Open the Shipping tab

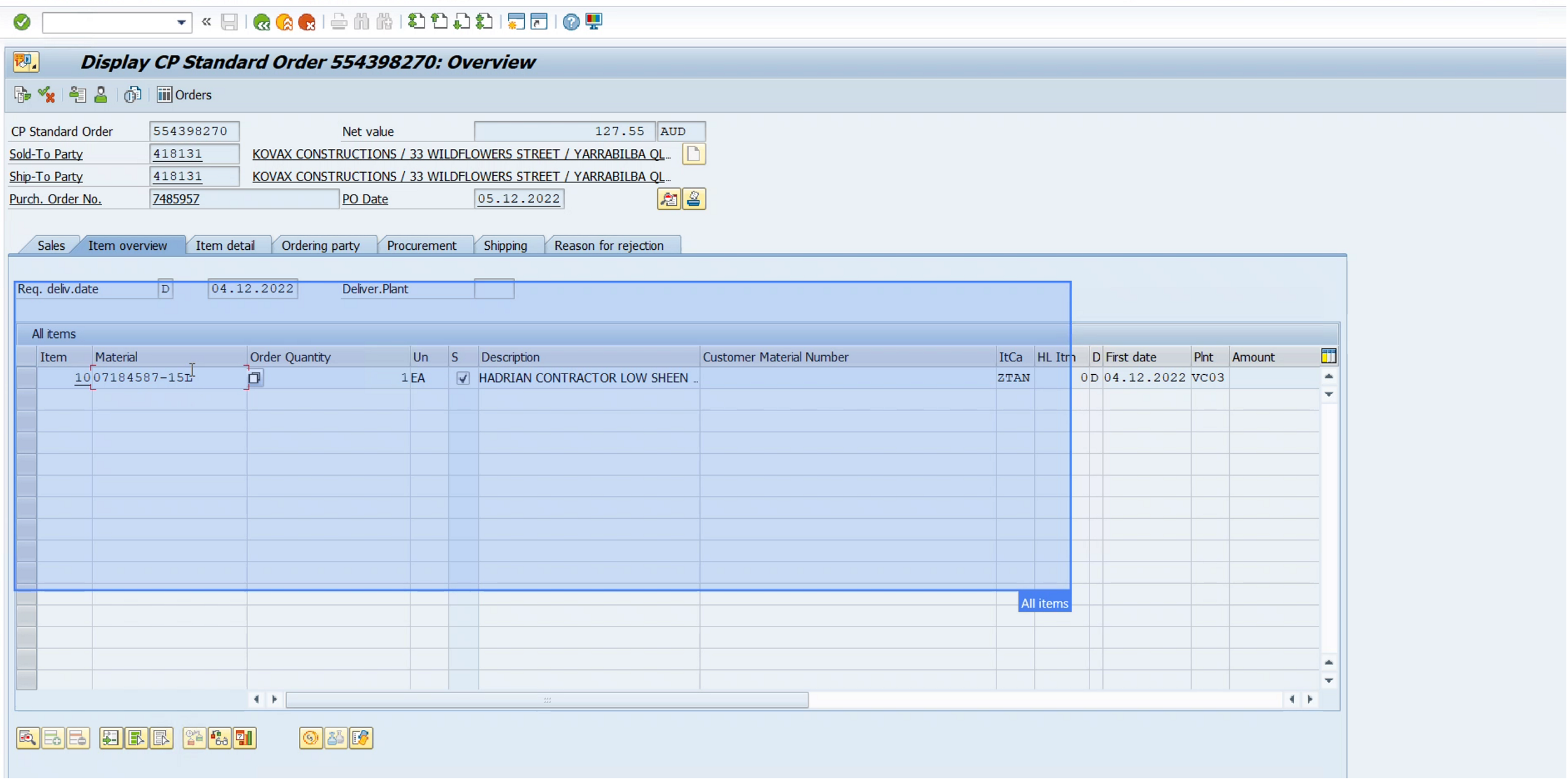(506, 245)
